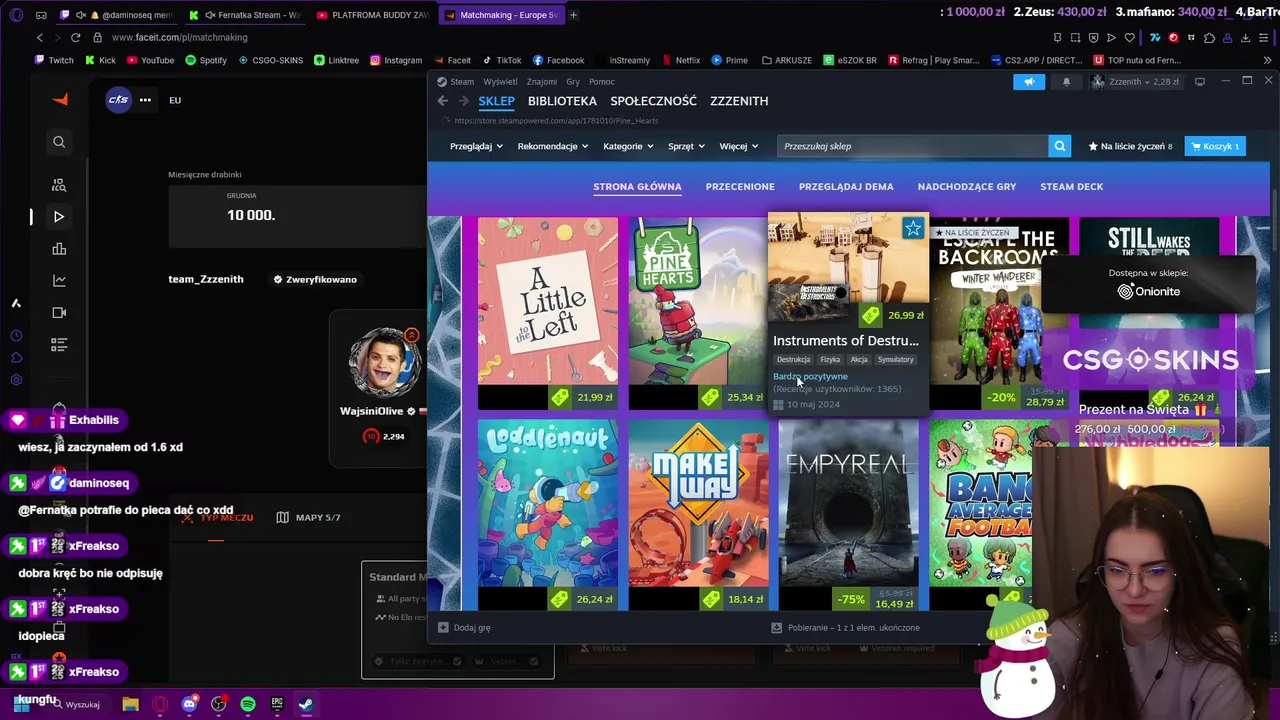Switch to SPOŁECZNOŚĆ in Steam

653,101
